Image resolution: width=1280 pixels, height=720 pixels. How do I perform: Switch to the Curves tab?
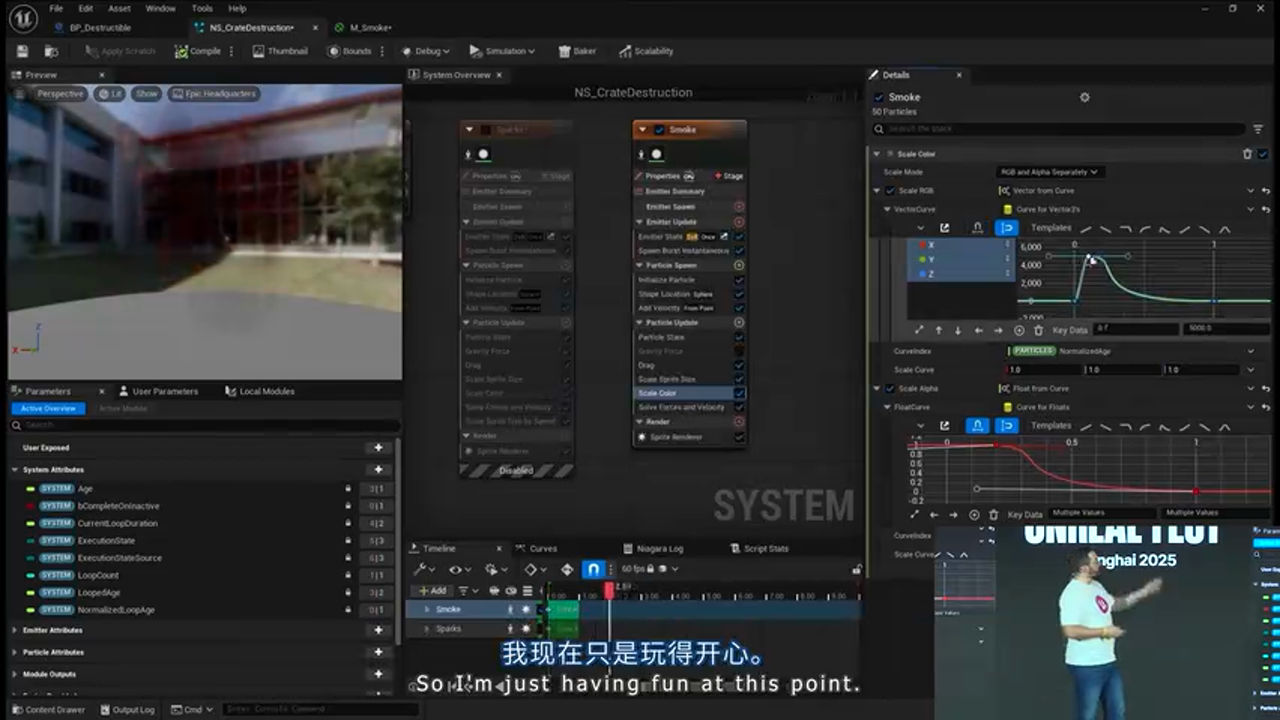(x=540, y=548)
